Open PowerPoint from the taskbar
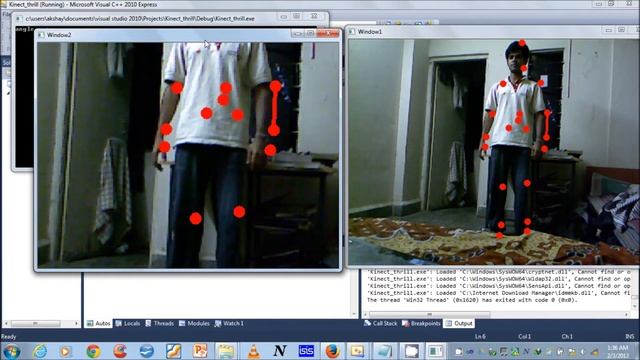 [x=200, y=351]
